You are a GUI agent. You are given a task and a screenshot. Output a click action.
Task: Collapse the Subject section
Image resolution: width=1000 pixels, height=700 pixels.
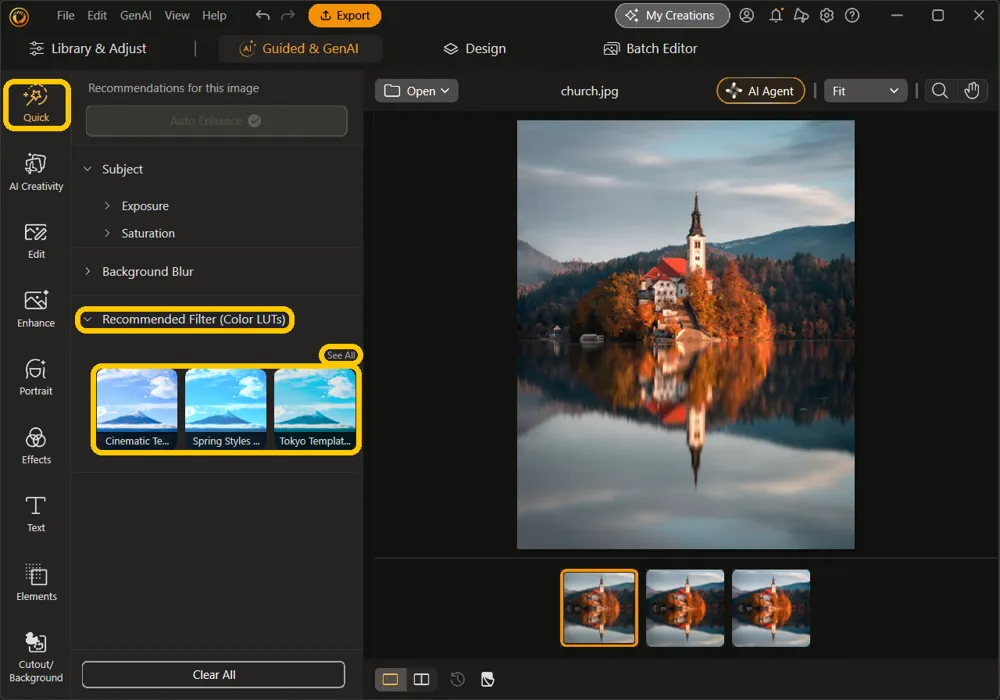88,169
